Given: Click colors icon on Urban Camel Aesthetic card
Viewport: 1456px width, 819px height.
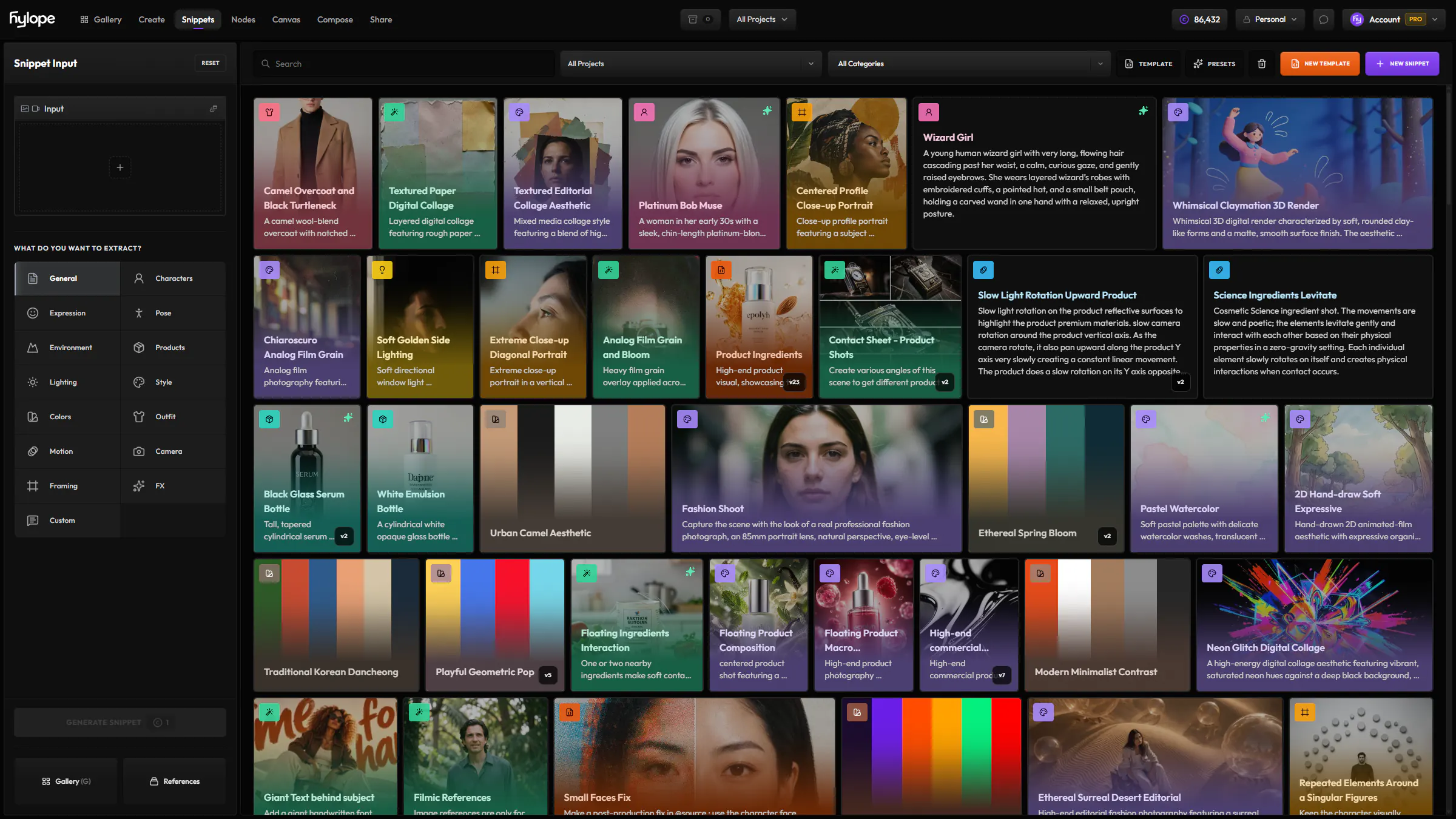Looking at the screenshot, I should pos(496,419).
